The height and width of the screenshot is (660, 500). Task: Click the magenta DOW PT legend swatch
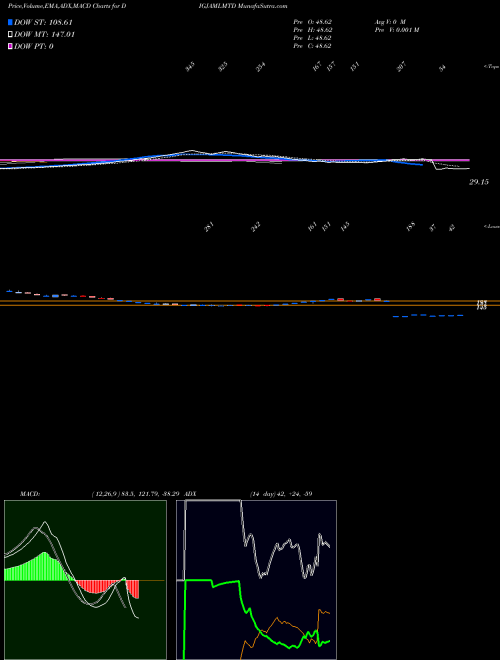pos(10,46)
